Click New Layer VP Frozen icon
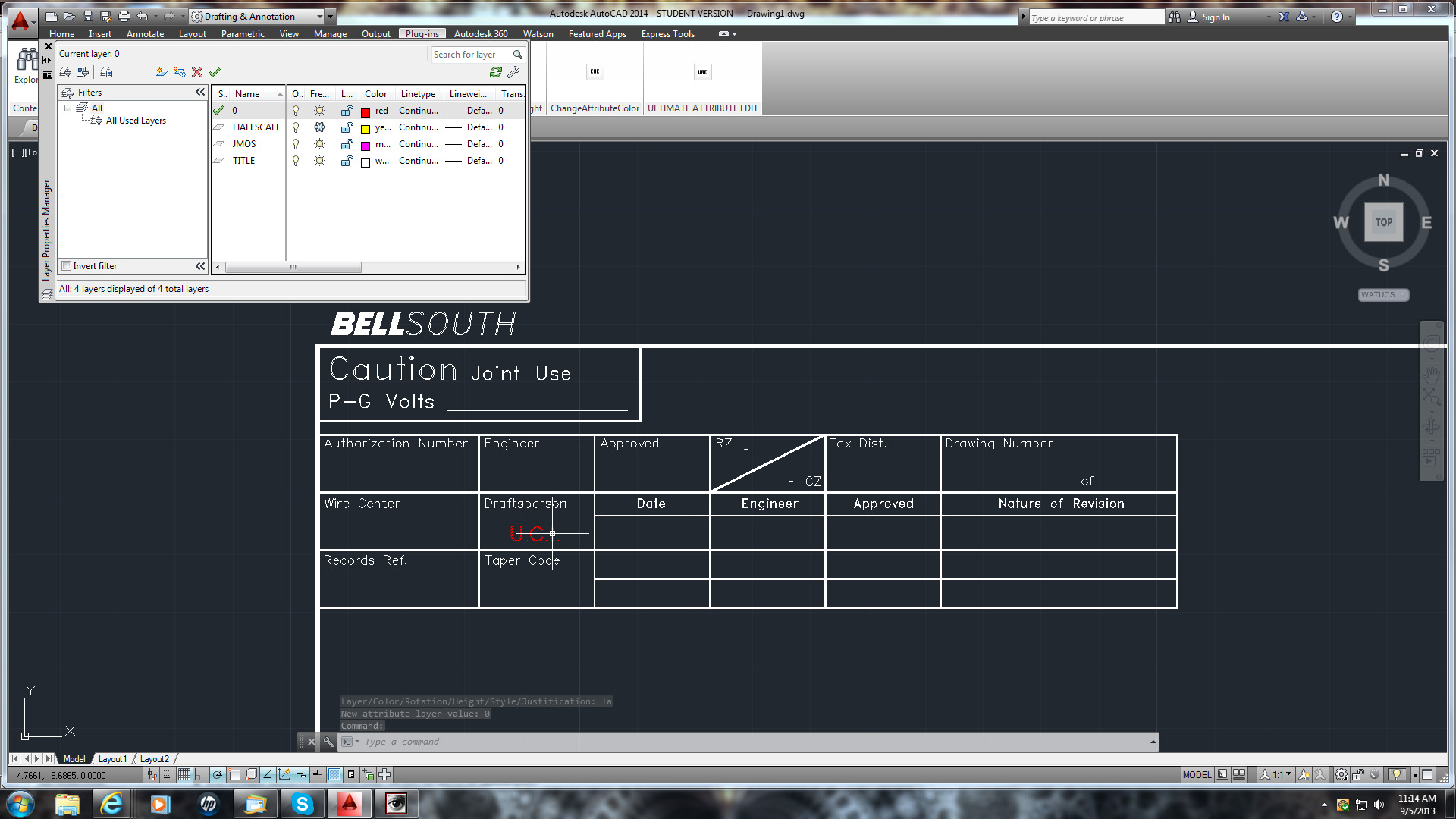 [x=179, y=72]
